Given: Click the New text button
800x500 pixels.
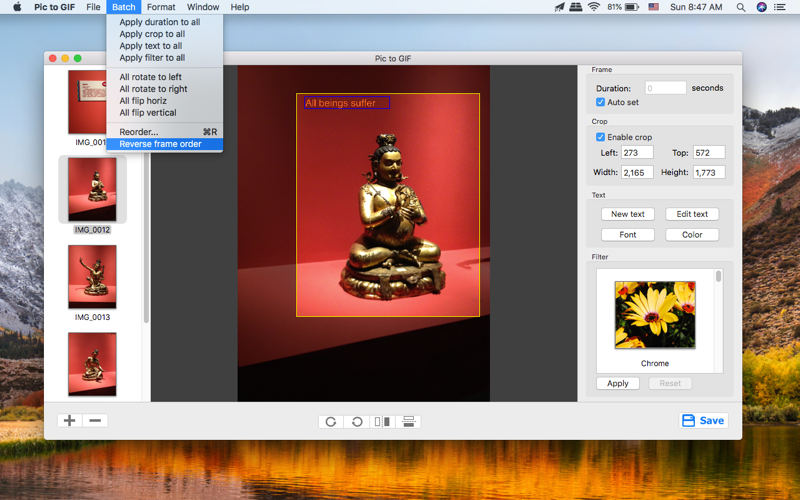Looking at the screenshot, I should coord(628,214).
